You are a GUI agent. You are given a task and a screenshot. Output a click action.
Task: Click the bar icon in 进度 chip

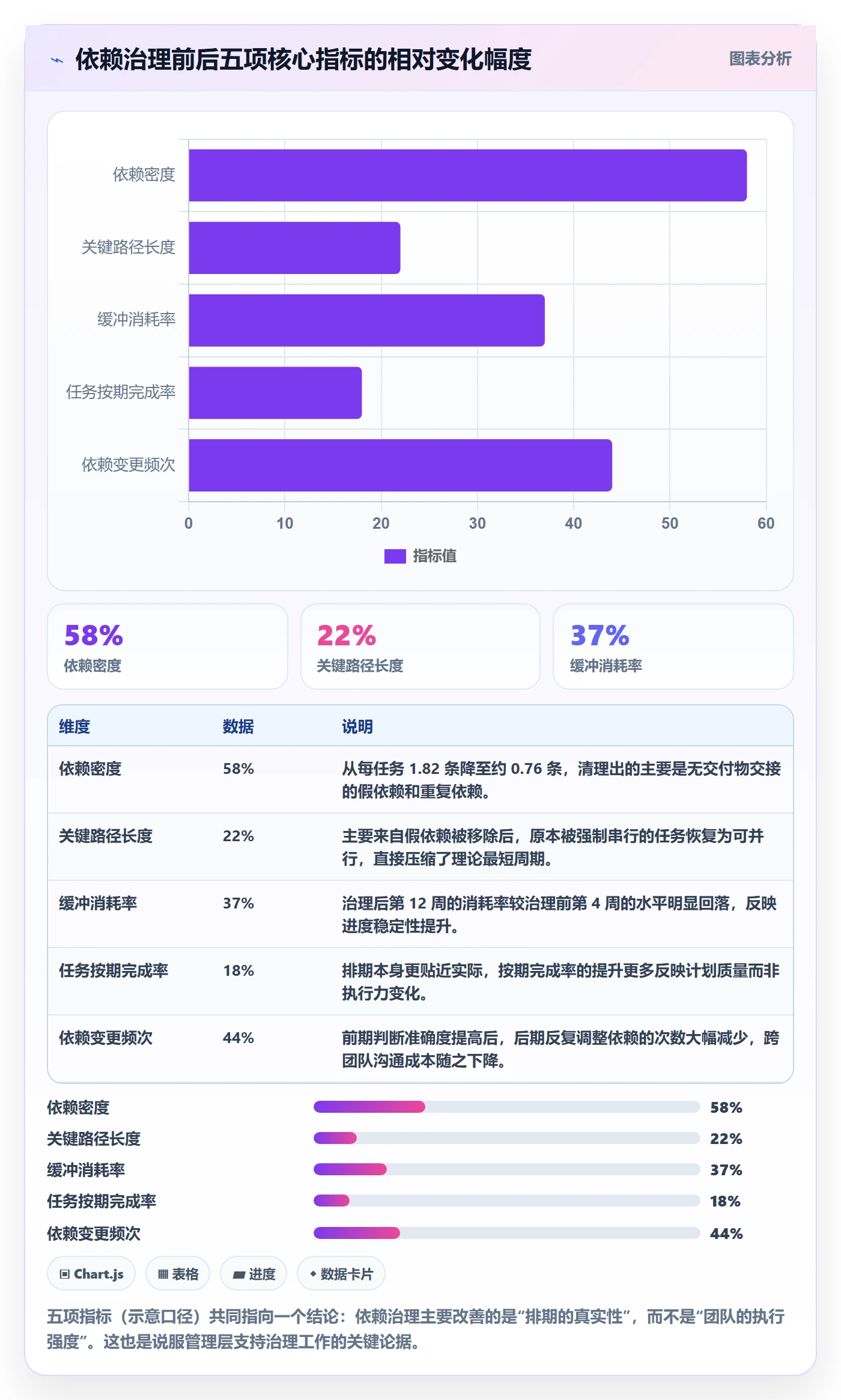[238, 1275]
